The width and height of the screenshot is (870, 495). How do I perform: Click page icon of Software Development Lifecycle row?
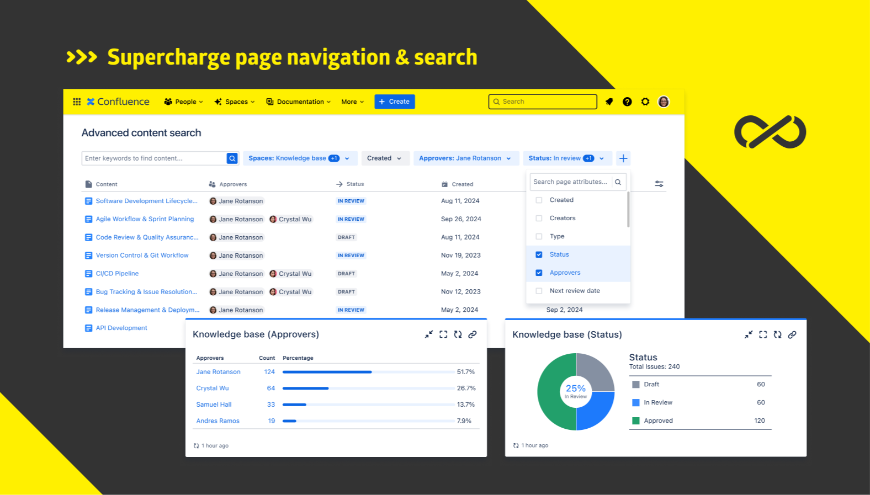coord(88,201)
